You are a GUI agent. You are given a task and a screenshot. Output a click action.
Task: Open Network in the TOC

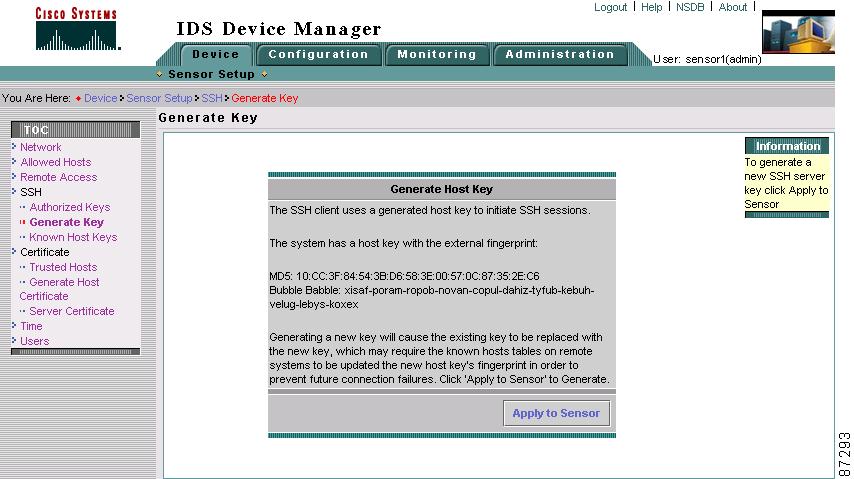pos(41,147)
